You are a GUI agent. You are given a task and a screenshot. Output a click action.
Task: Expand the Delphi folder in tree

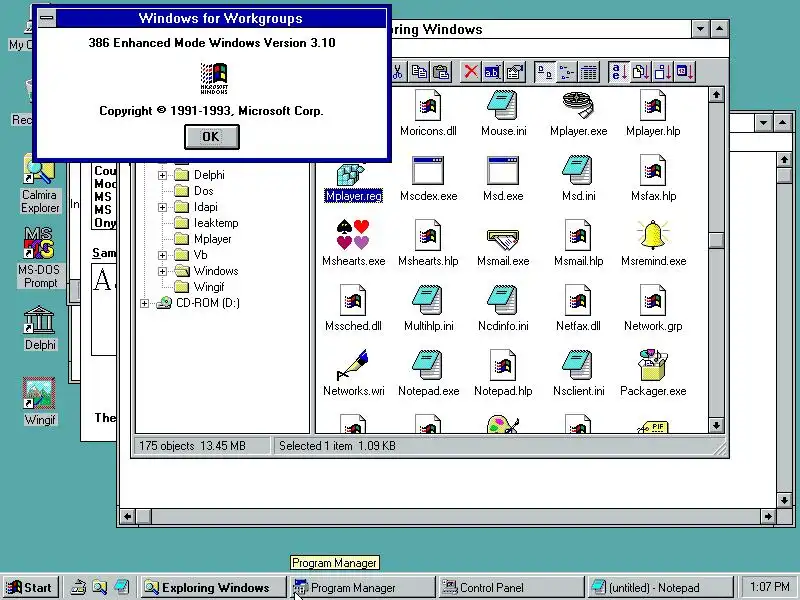click(162, 175)
